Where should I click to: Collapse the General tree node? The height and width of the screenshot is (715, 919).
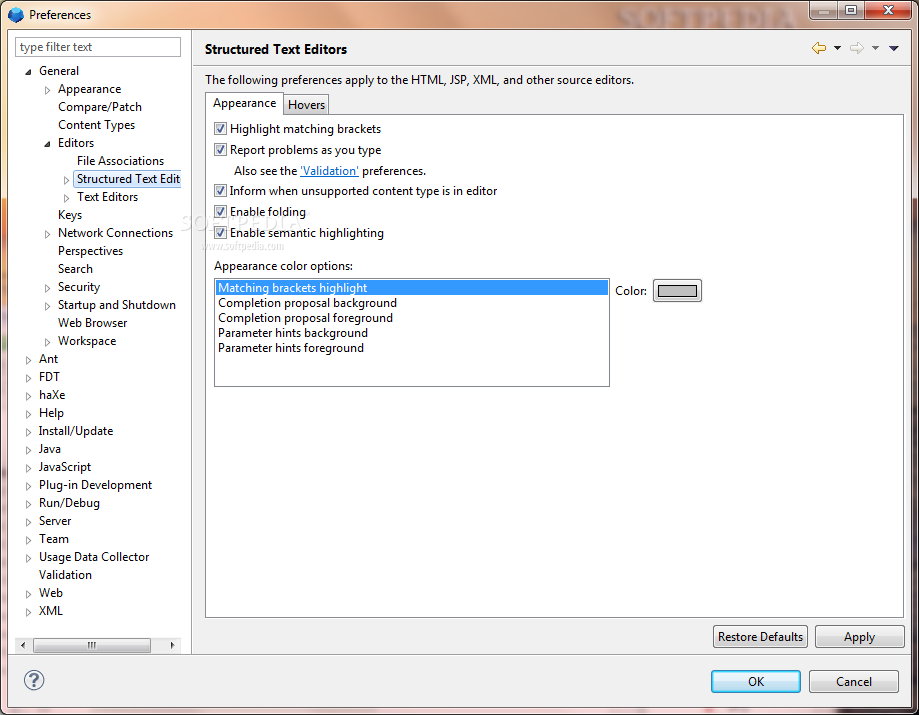pos(28,72)
